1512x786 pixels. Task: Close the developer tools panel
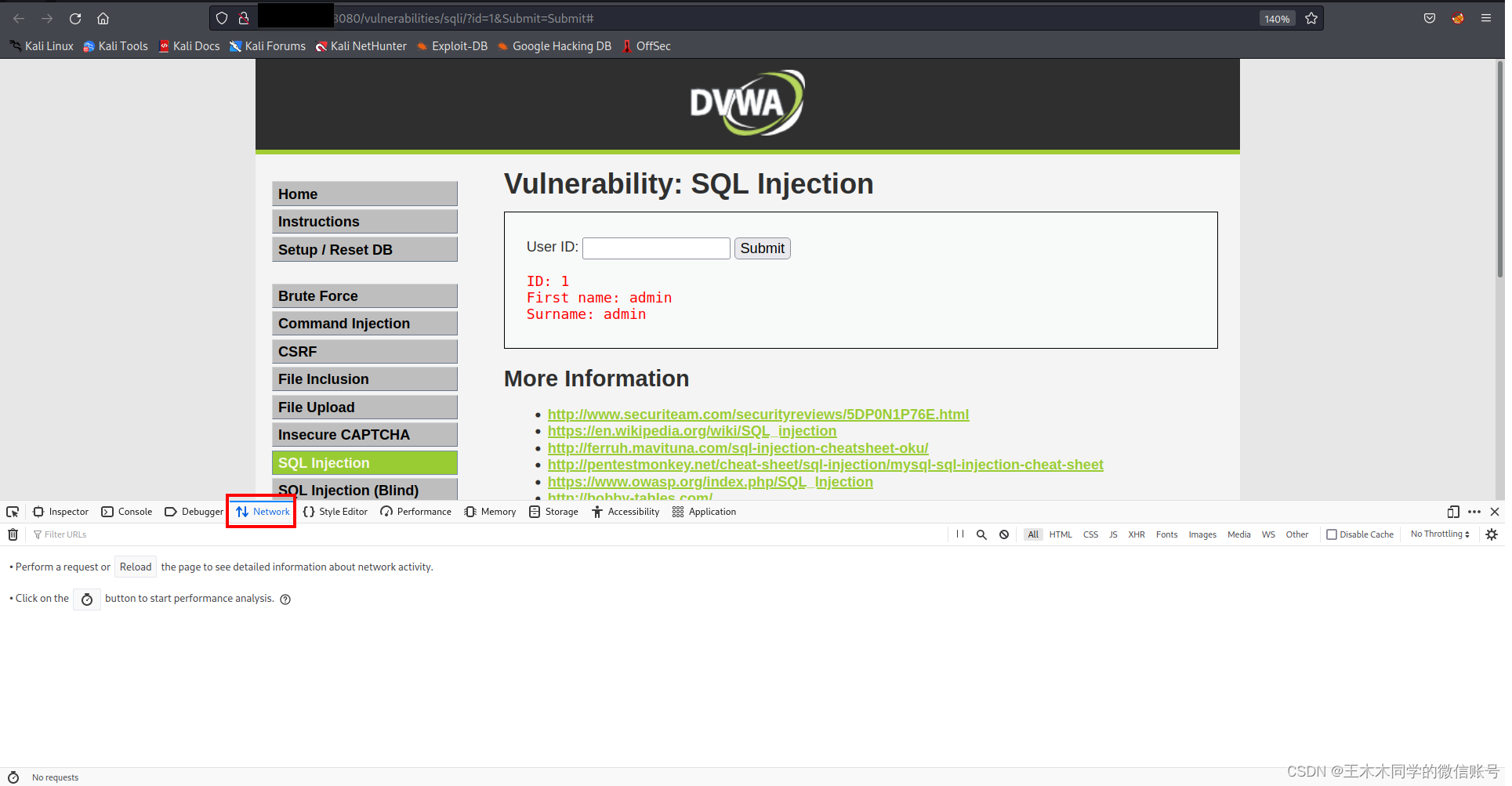coord(1495,512)
